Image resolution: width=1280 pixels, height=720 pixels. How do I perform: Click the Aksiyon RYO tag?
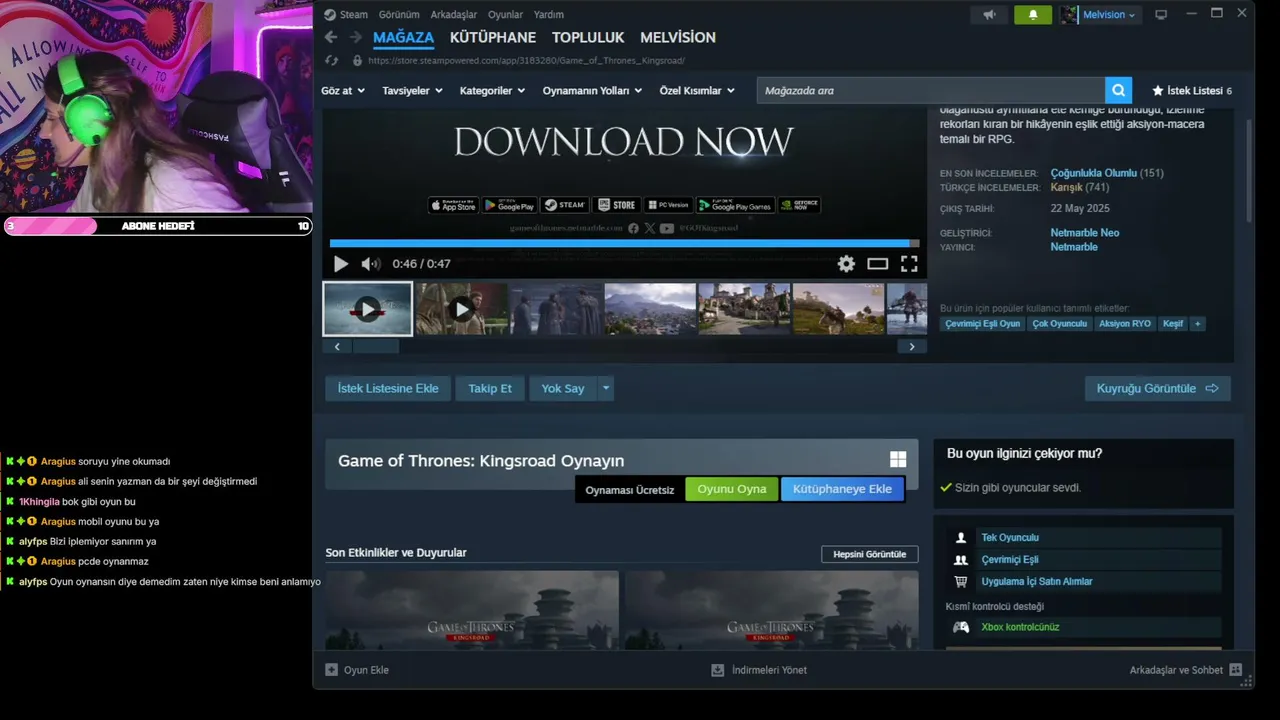point(1125,324)
